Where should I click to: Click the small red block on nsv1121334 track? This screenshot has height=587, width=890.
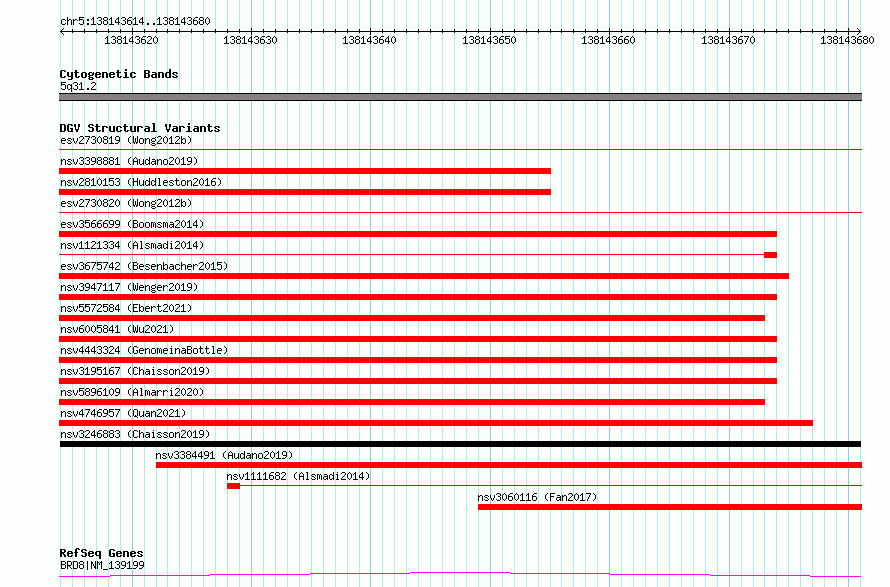tap(770, 255)
